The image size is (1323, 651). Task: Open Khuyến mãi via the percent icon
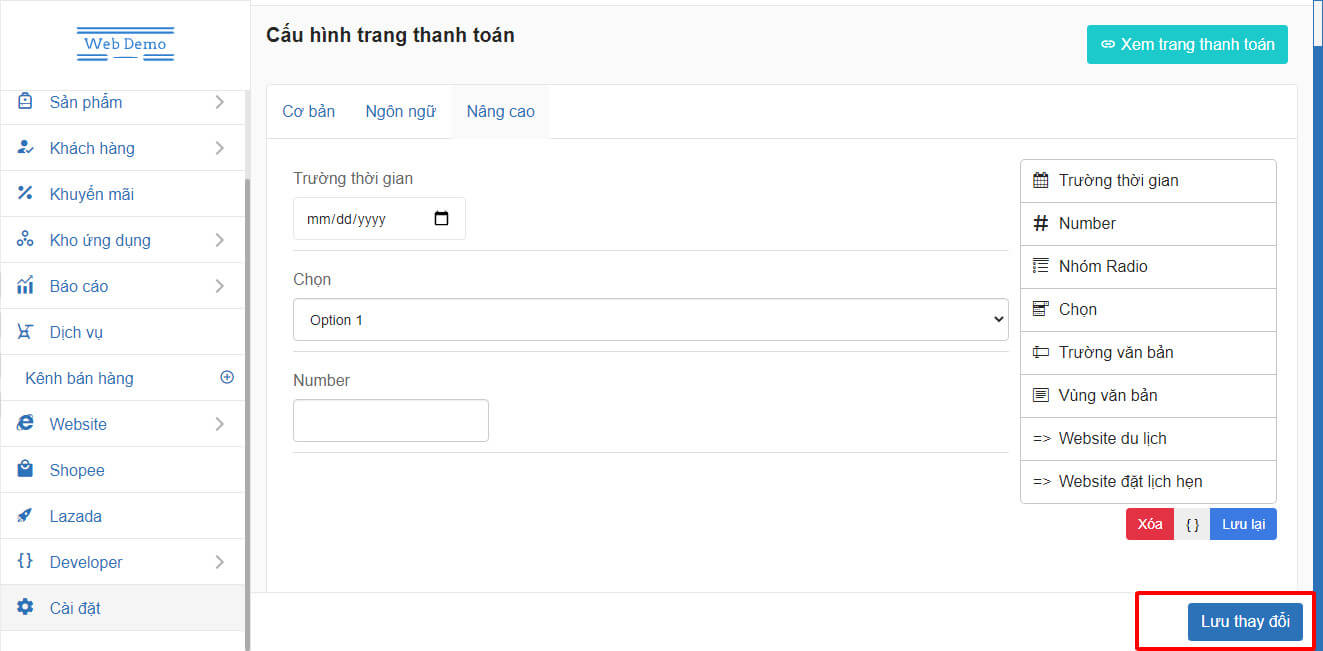click(x=26, y=193)
